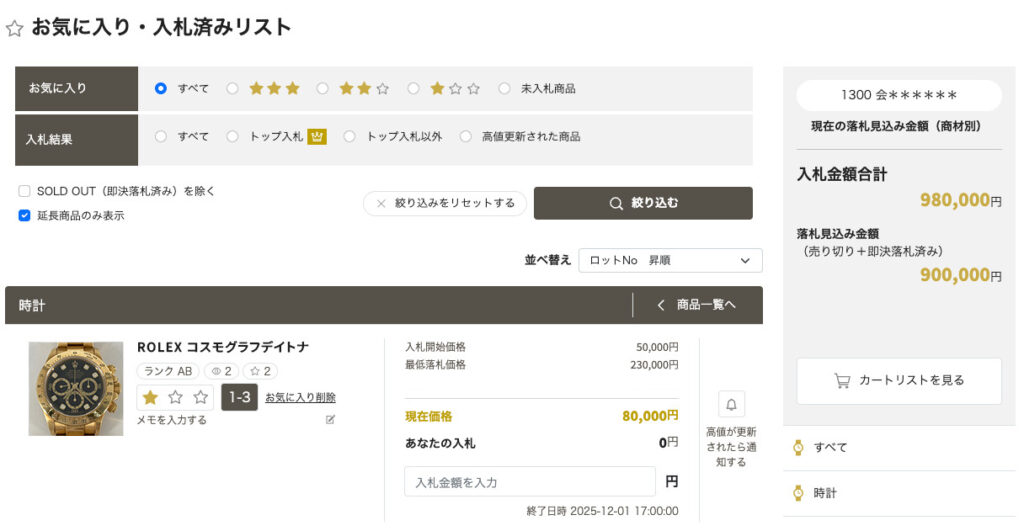Click the memo edit pencil icon
Image resolution: width=1024 pixels, height=531 pixels.
click(331, 420)
